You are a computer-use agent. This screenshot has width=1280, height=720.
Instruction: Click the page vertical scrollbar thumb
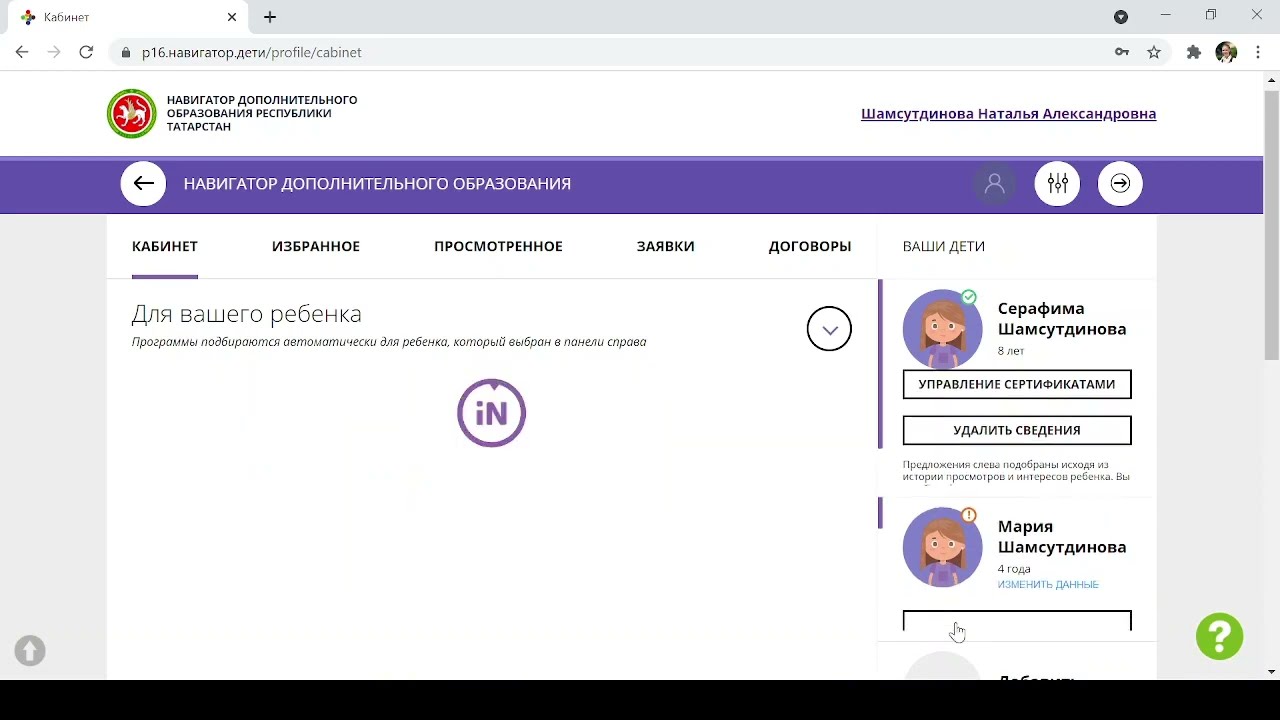click(1272, 225)
